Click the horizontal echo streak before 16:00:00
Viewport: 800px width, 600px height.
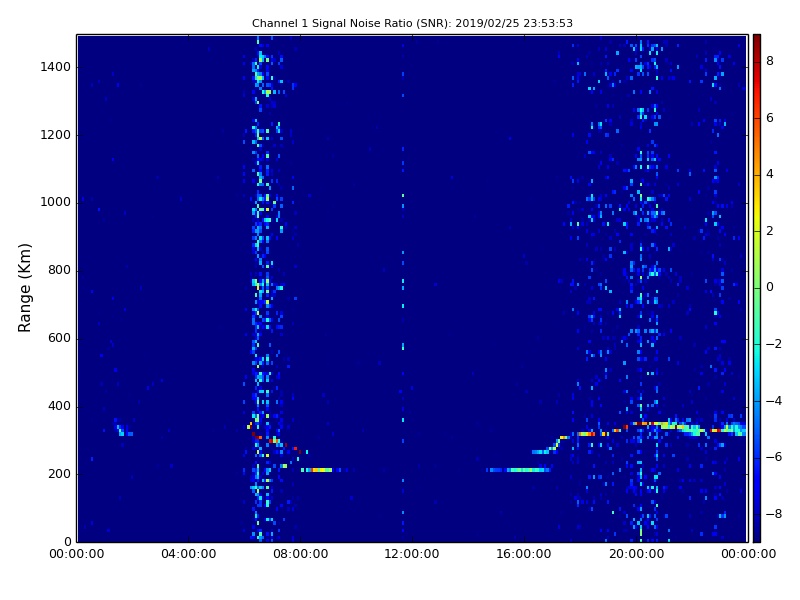click(x=520, y=470)
